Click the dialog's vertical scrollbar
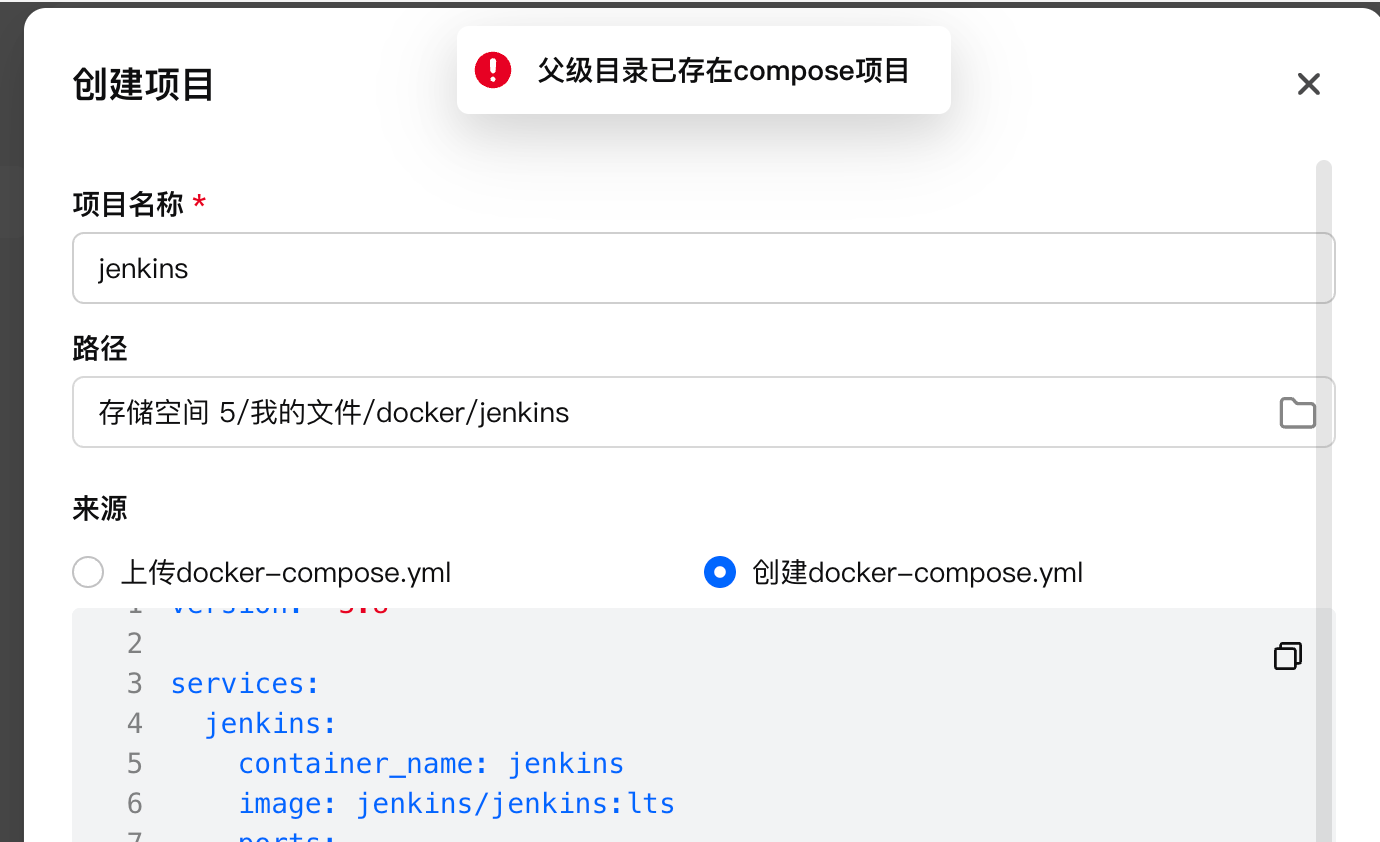Viewport: 1380px width, 842px height. click(1324, 500)
